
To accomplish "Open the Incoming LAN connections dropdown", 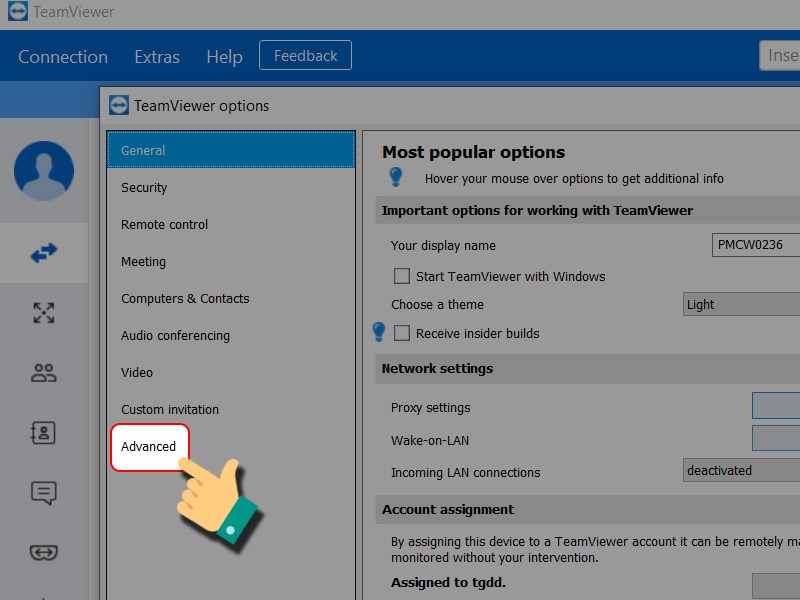I will pyautogui.click(x=741, y=470).
